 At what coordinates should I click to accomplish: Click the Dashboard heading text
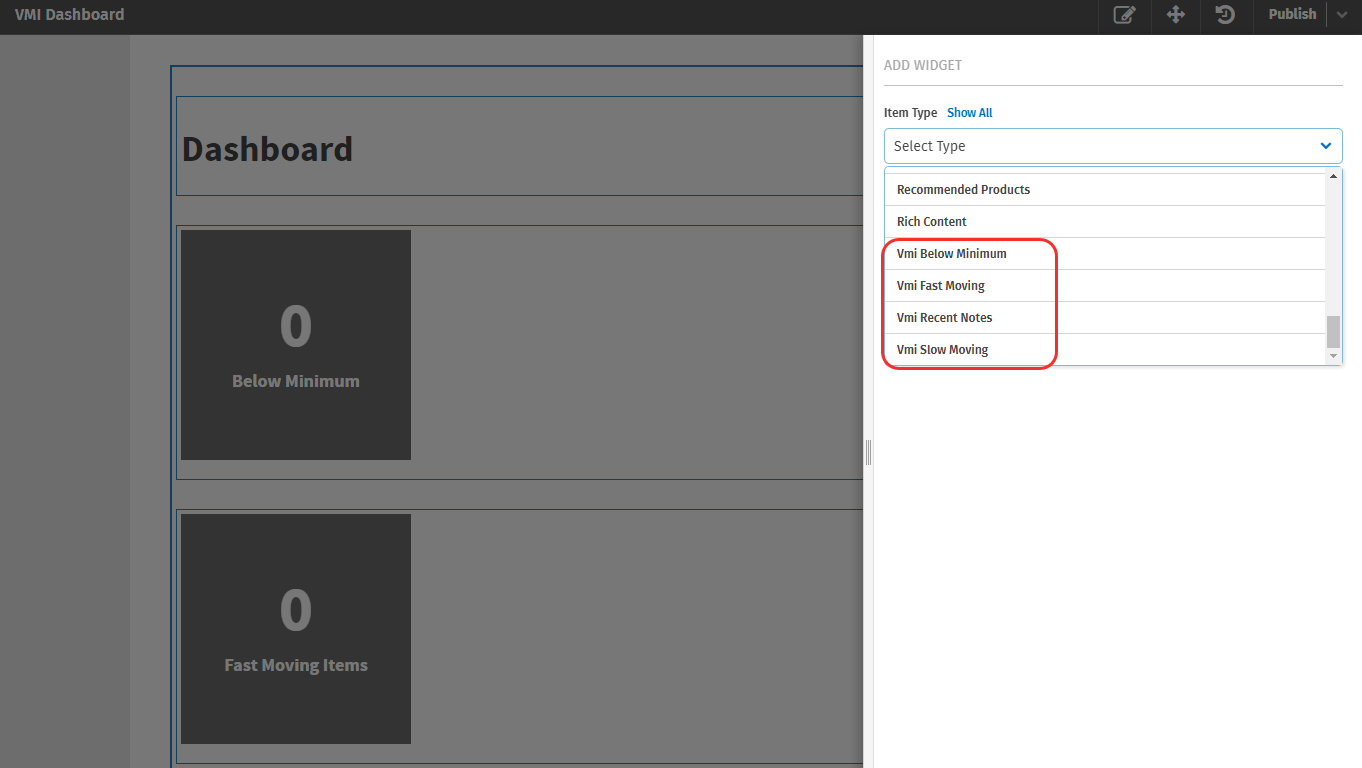click(267, 149)
